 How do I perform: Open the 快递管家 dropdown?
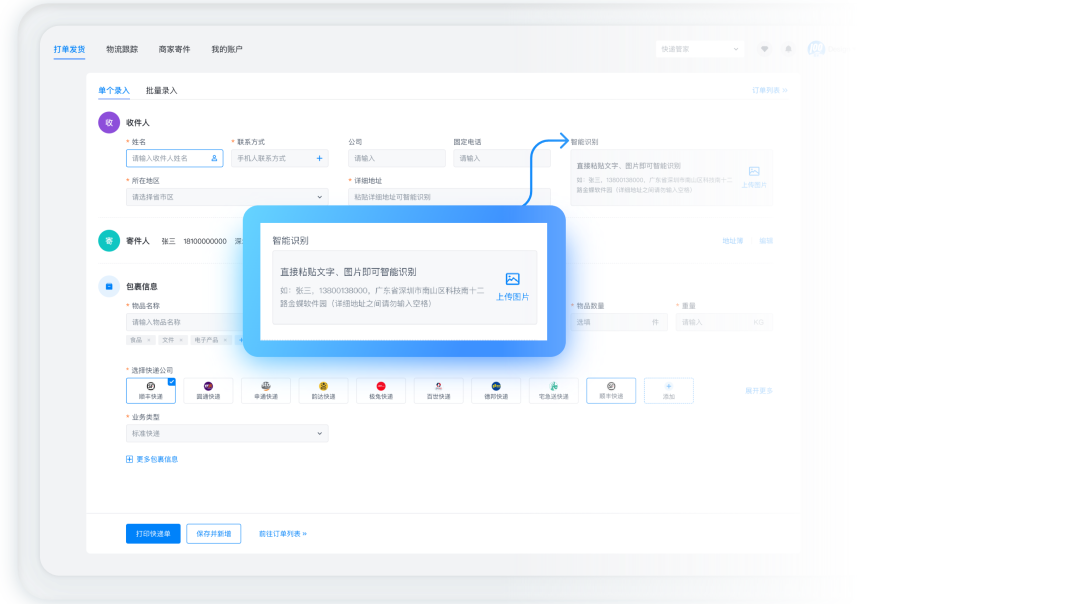700,49
